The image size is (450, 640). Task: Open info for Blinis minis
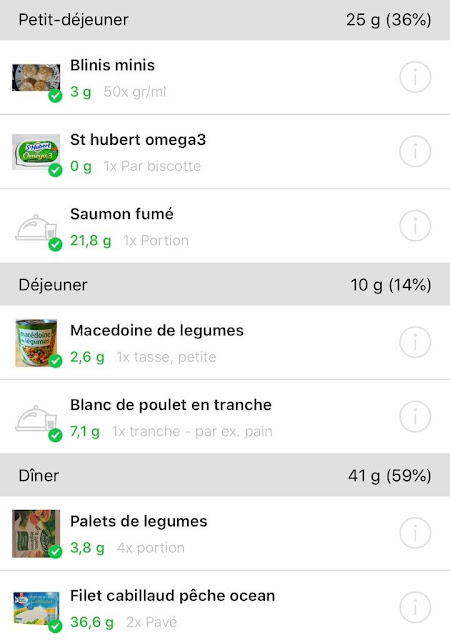(x=415, y=77)
